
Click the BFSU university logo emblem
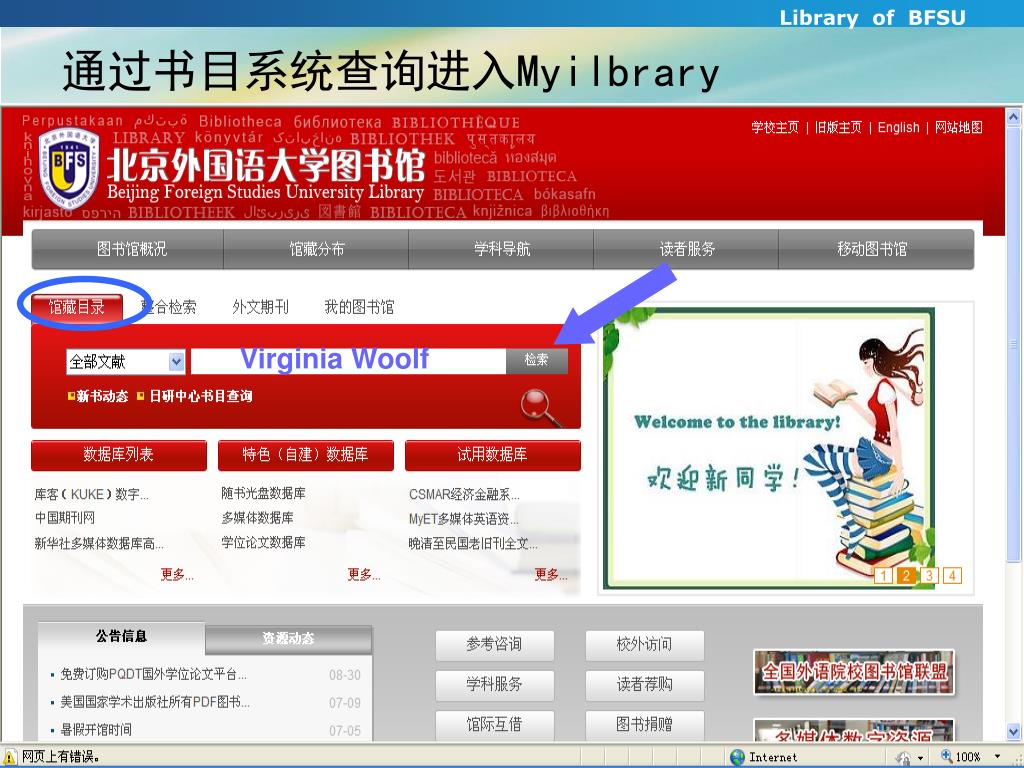click(68, 167)
